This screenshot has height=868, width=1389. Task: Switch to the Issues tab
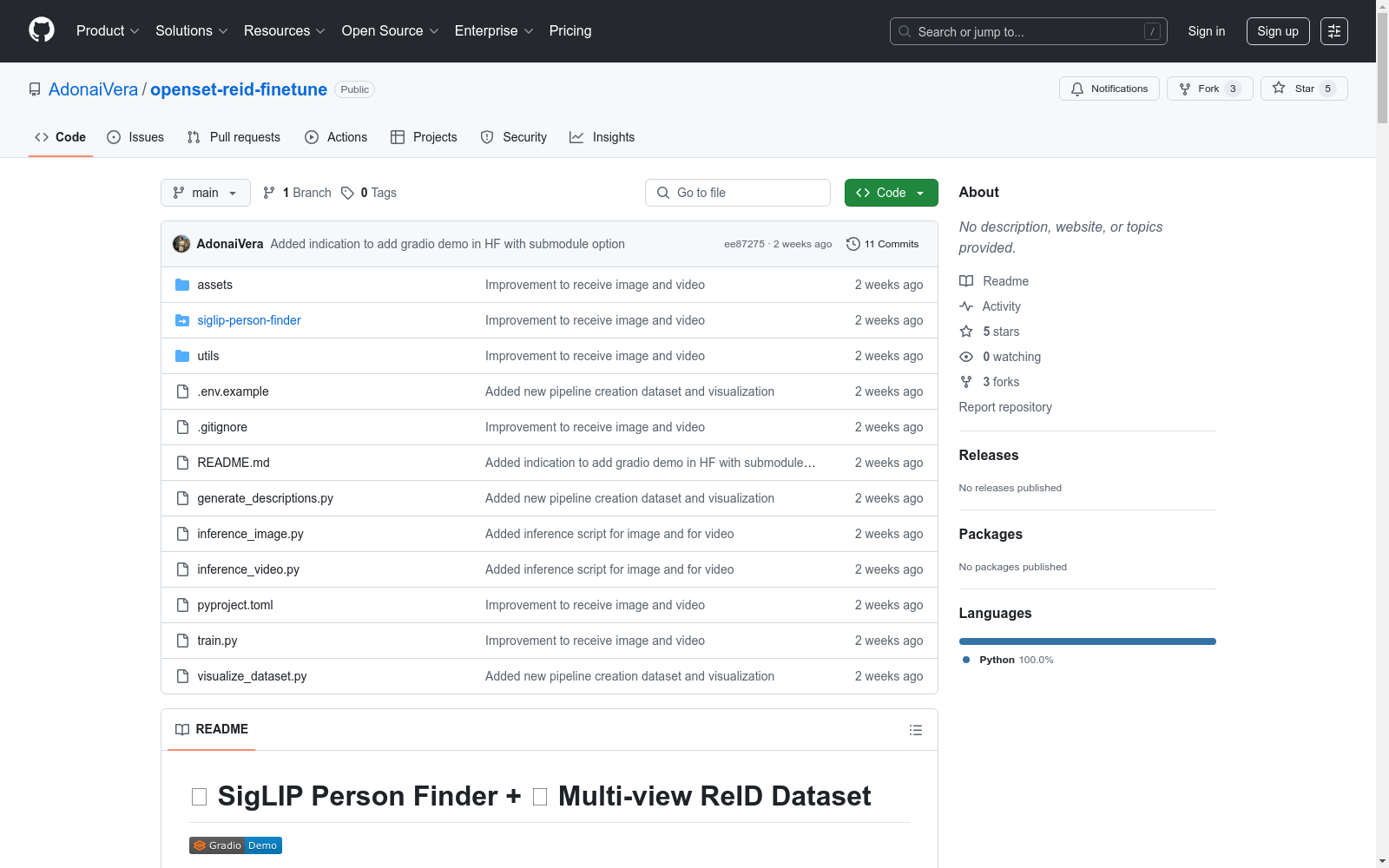coord(135,137)
